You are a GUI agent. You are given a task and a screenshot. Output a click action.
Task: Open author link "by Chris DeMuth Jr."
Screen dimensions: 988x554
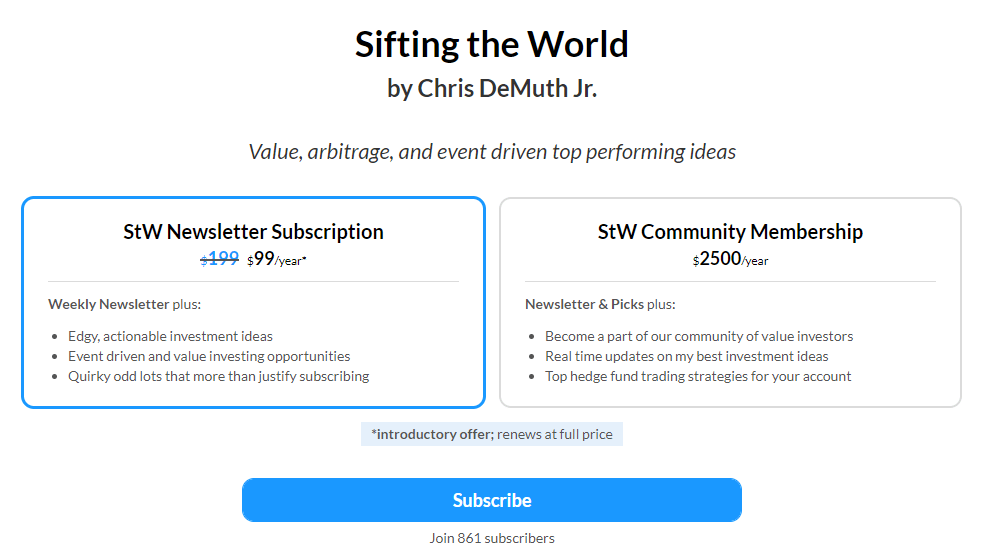tap(491, 88)
